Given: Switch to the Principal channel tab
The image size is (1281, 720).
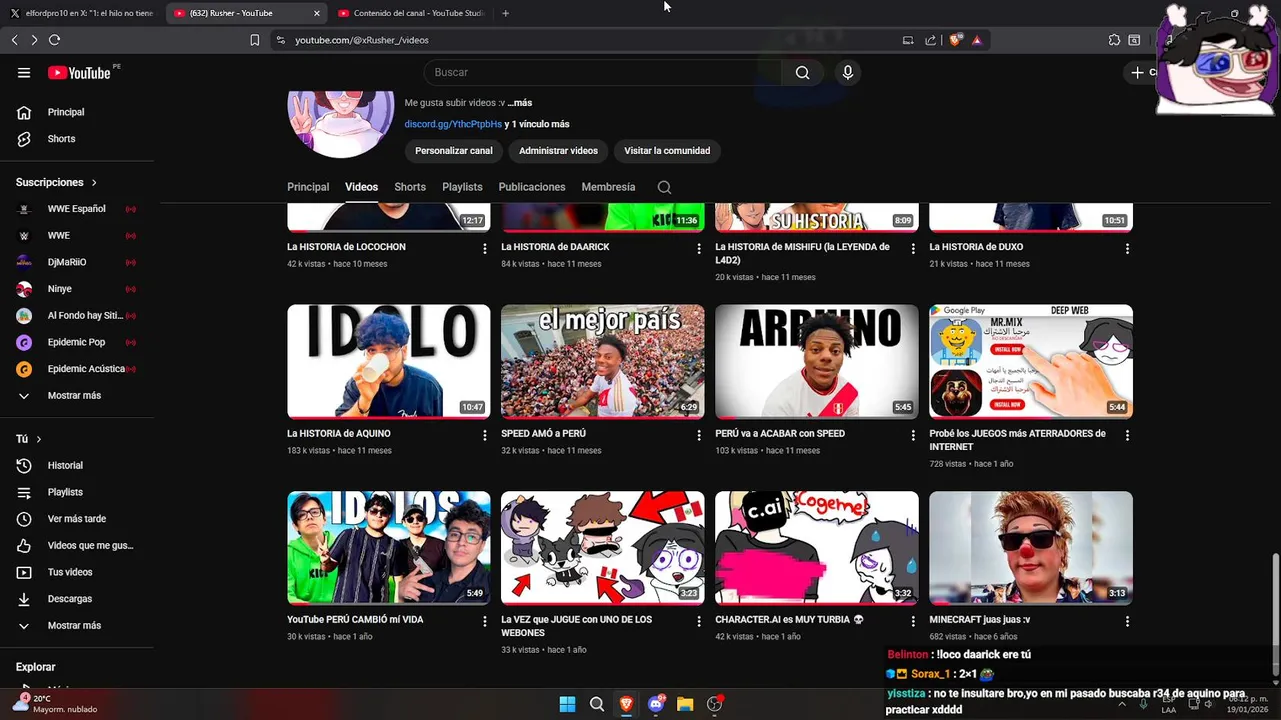Looking at the screenshot, I should (x=308, y=187).
